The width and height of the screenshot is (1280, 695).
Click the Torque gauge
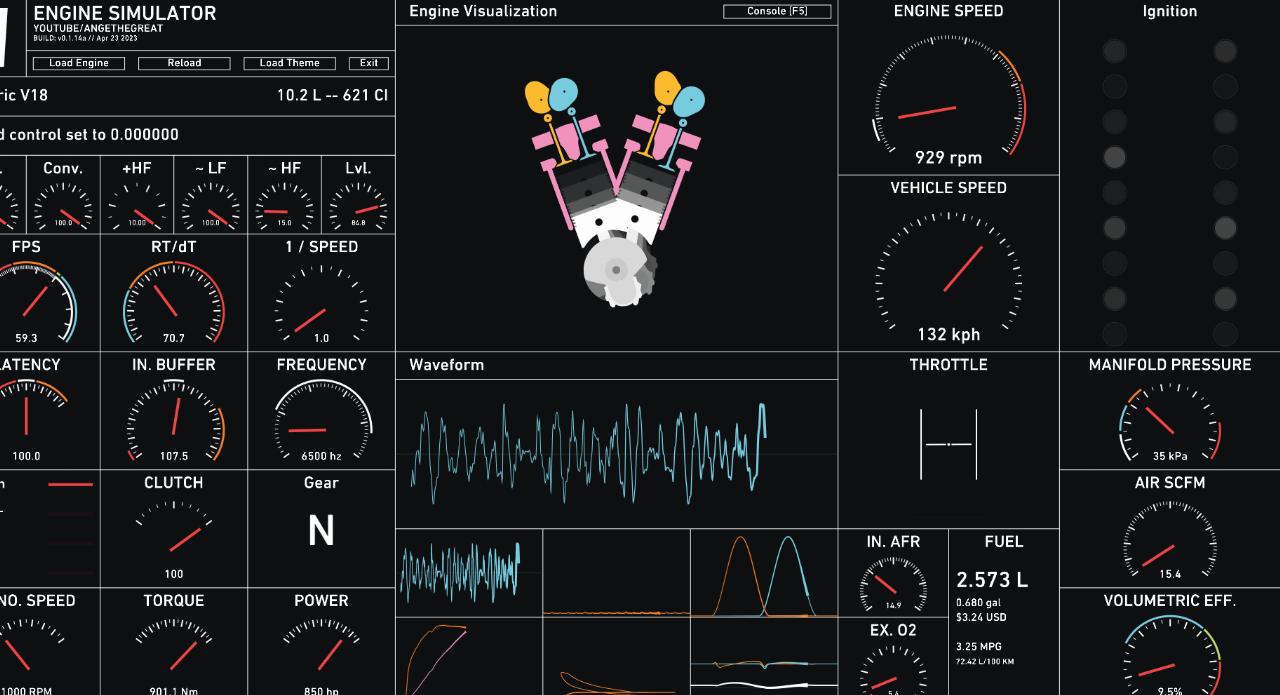point(174,650)
